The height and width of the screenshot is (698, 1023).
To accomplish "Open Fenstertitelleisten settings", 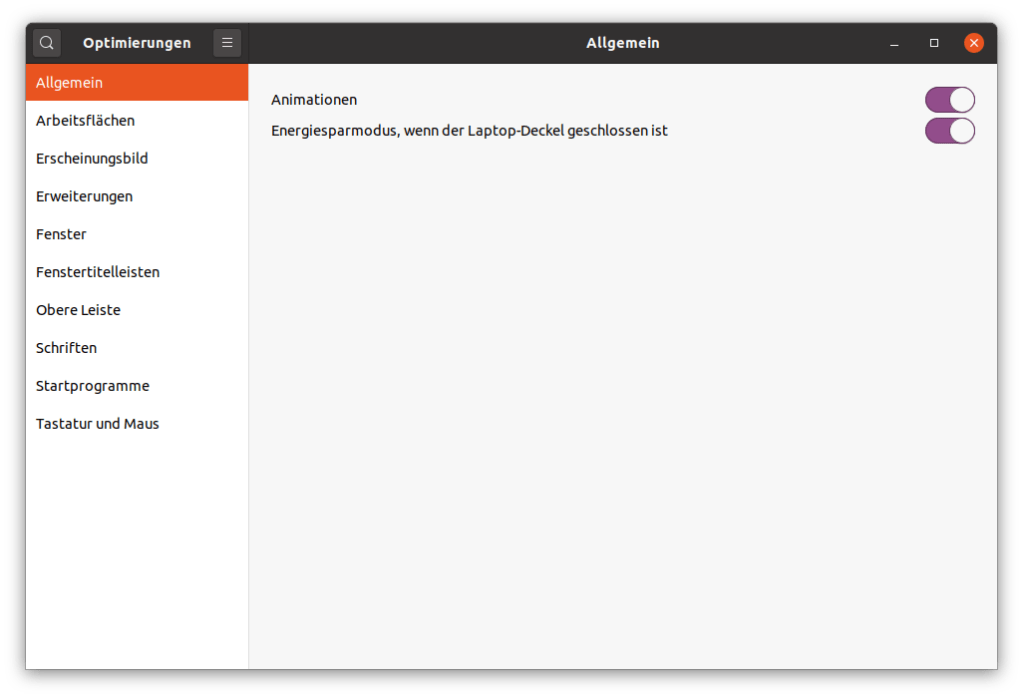I will 137,272.
